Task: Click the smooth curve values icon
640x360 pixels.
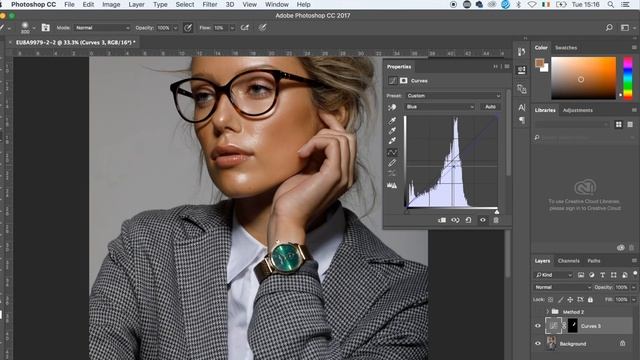Action: pos(392,173)
